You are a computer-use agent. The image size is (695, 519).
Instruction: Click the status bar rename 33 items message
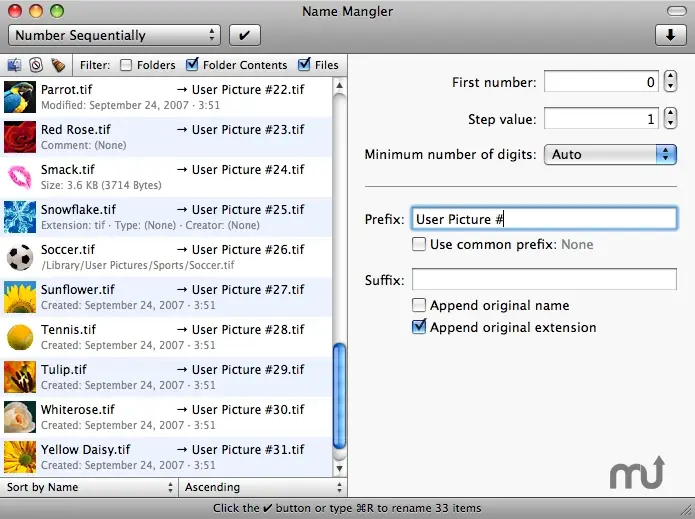click(347, 508)
